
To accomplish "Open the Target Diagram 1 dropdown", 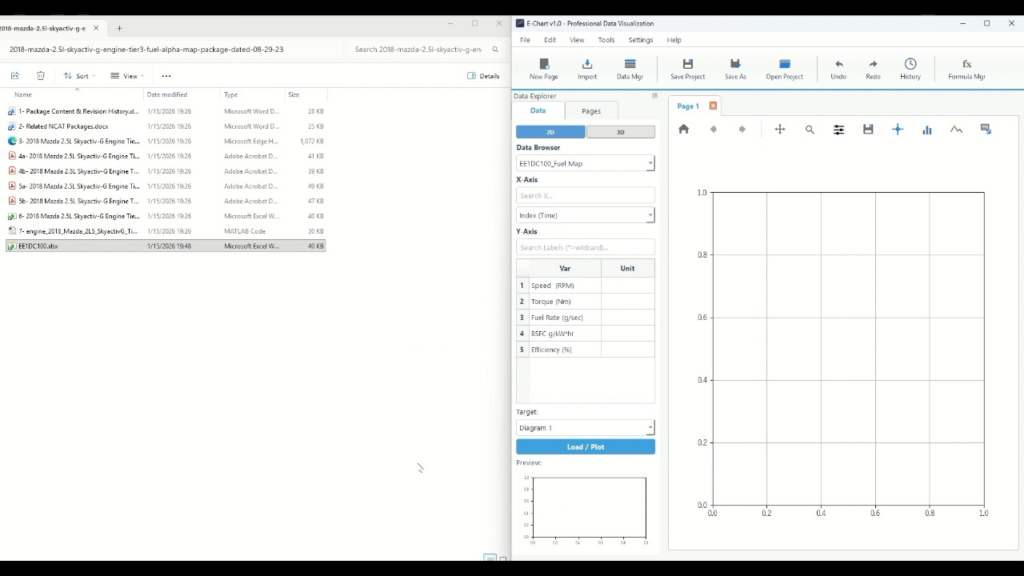I will (x=585, y=428).
